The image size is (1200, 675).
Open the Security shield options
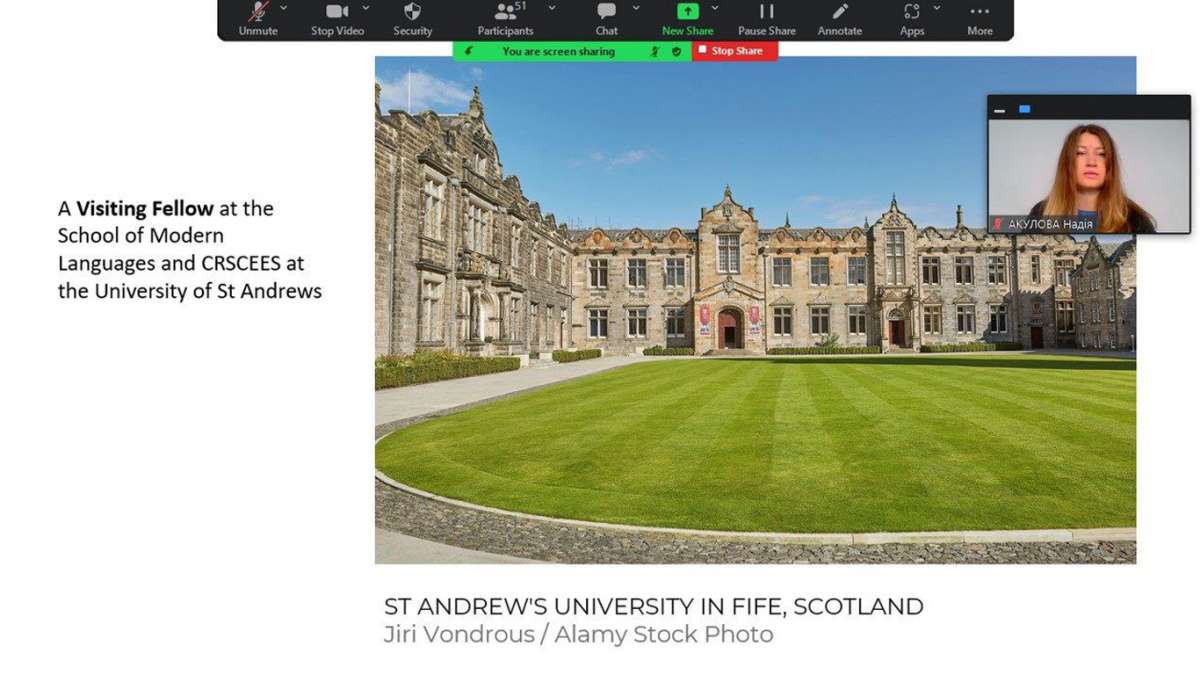[412, 19]
